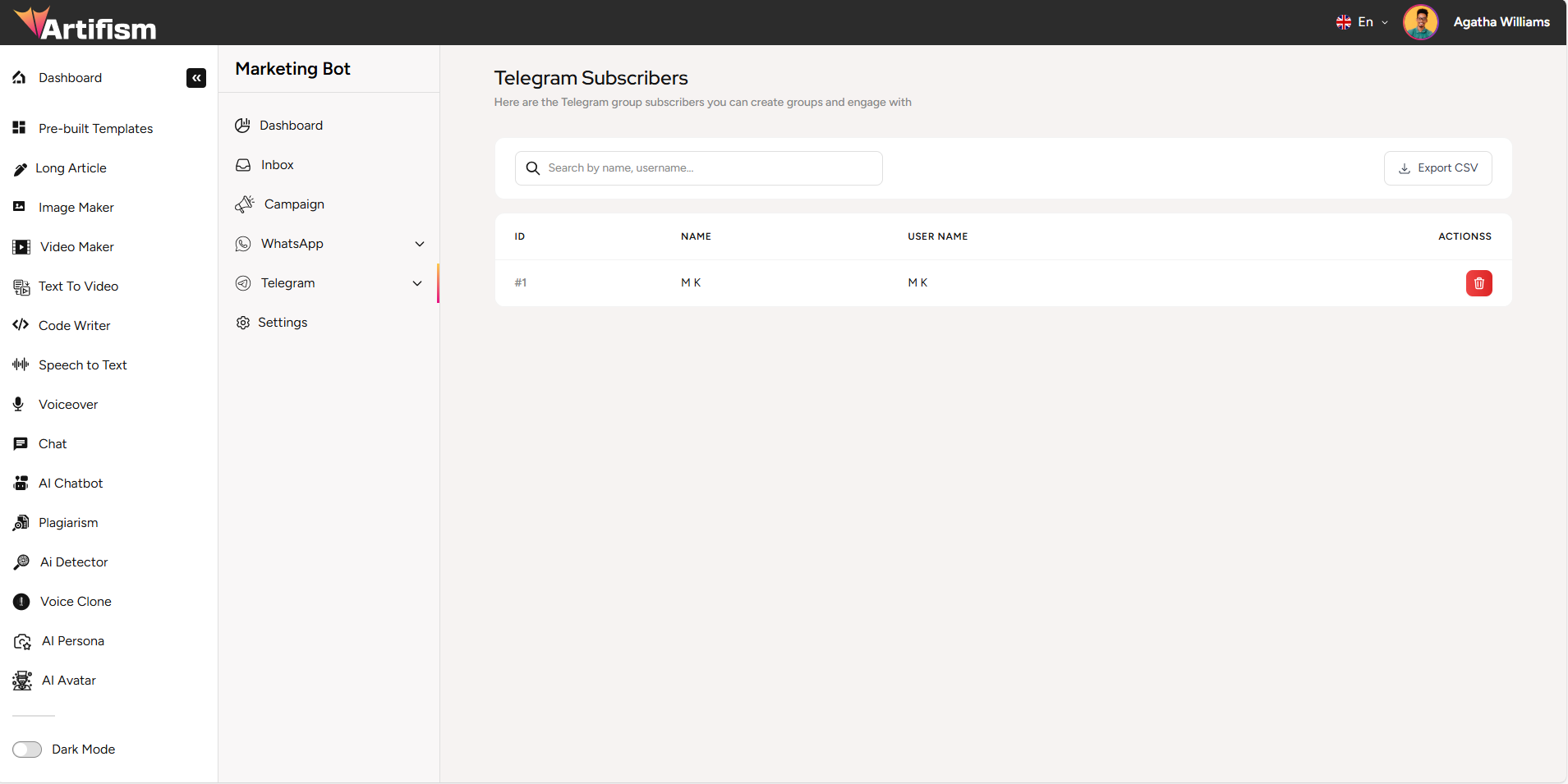Open the language selector dropdown
This screenshot has height=784, width=1568.
(1363, 22)
